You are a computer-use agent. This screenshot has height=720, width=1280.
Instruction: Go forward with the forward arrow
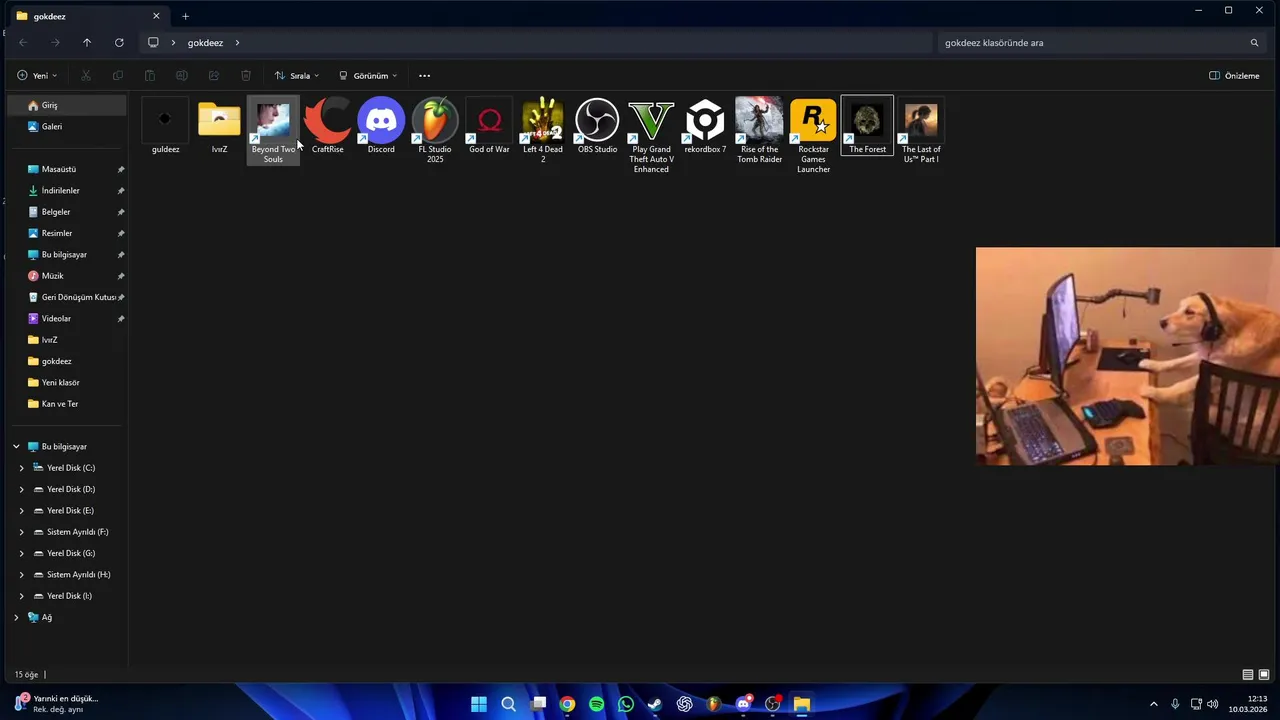pyautogui.click(x=55, y=43)
